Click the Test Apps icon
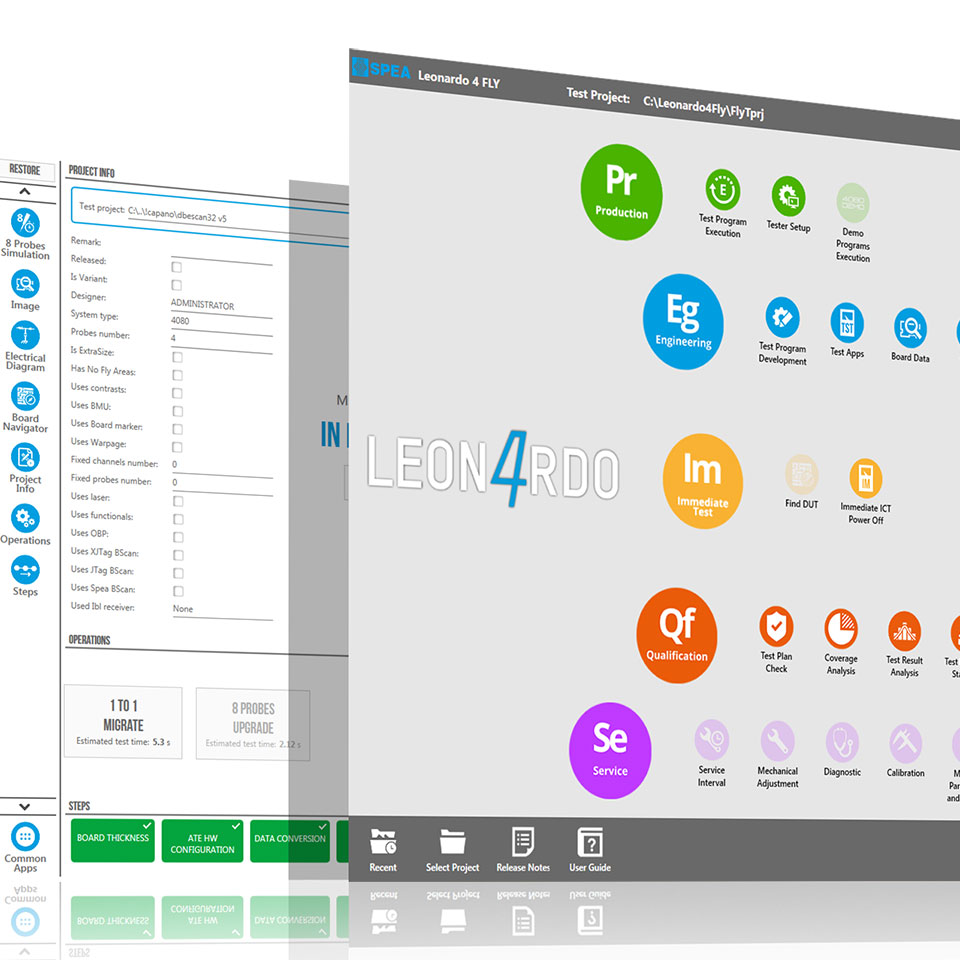 (x=847, y=323)
